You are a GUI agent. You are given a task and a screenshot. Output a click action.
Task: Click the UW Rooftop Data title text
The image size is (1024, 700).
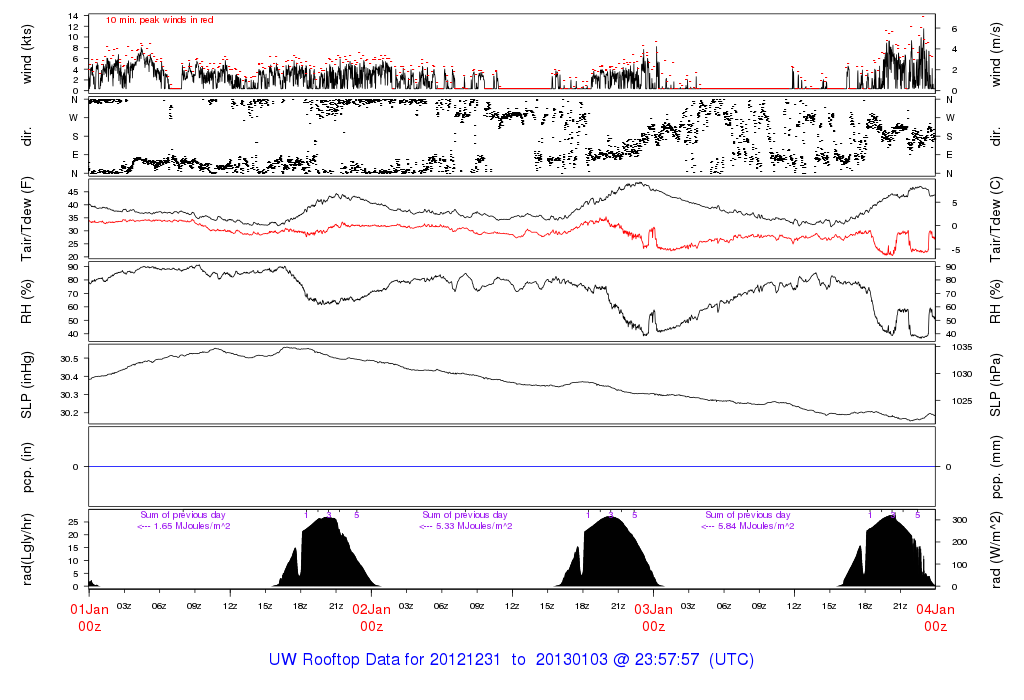pos(511,660)
